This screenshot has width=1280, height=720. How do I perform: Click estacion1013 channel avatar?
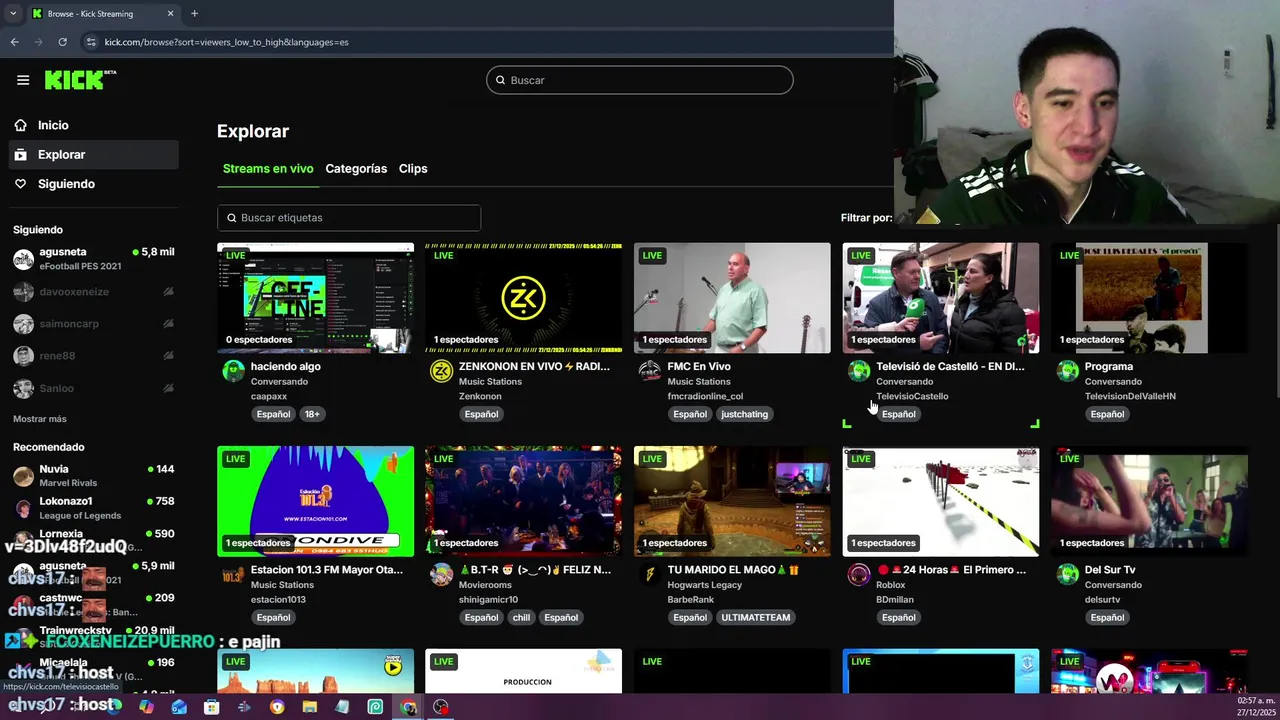[233, 575]
